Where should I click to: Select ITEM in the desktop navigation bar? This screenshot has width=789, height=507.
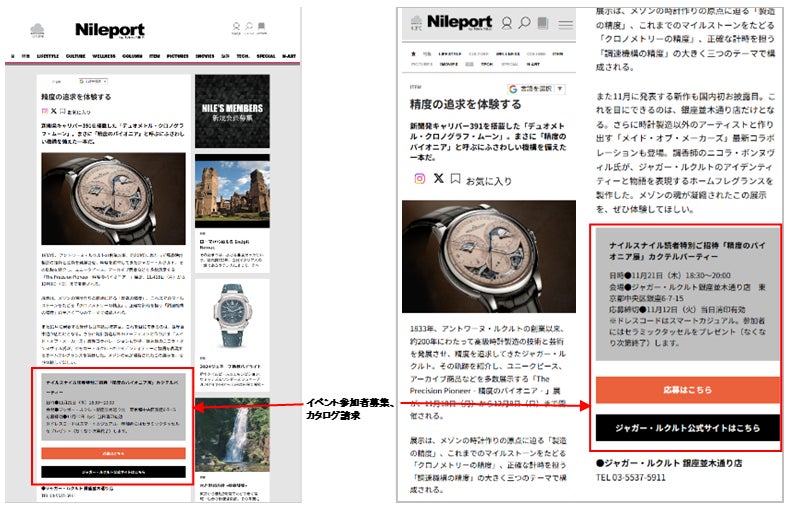[x=154, y=56]
